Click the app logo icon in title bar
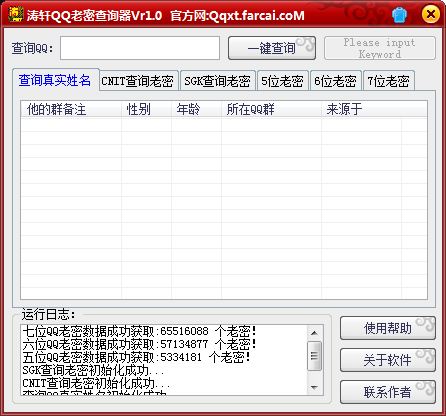Image resolution: width=446 pixels, height=416 pixels. tap(15, 14)
